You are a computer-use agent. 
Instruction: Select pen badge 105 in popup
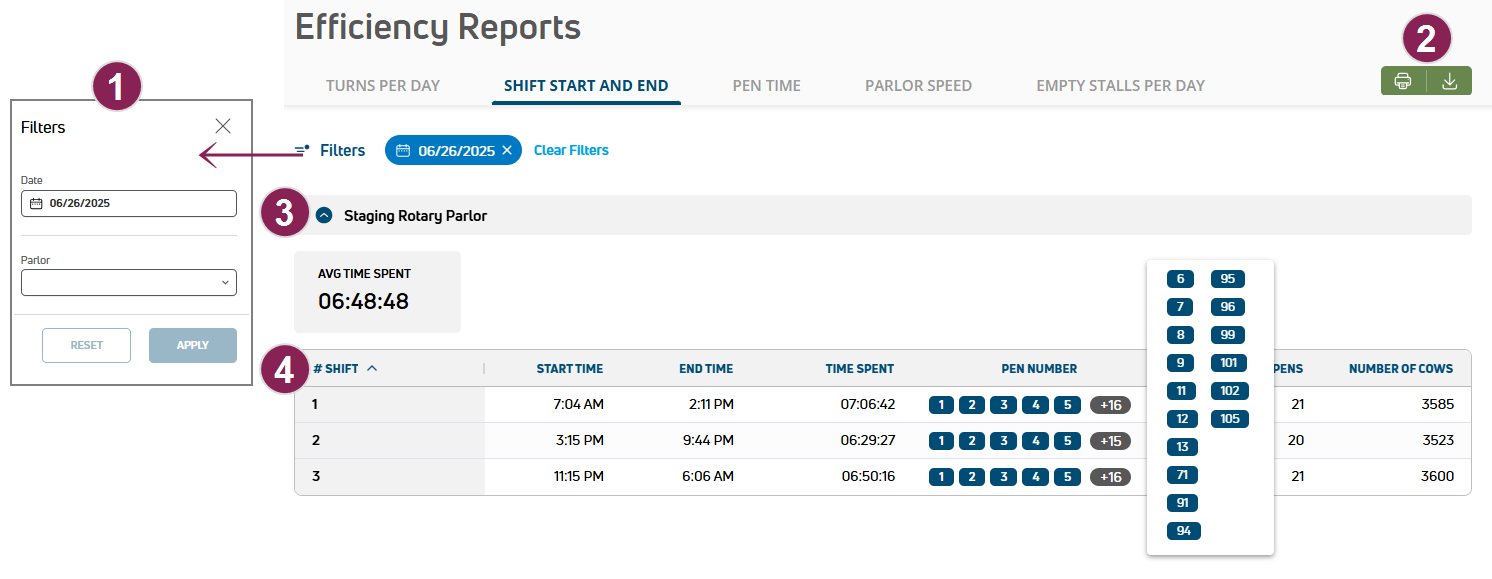tap(1229, 419)
